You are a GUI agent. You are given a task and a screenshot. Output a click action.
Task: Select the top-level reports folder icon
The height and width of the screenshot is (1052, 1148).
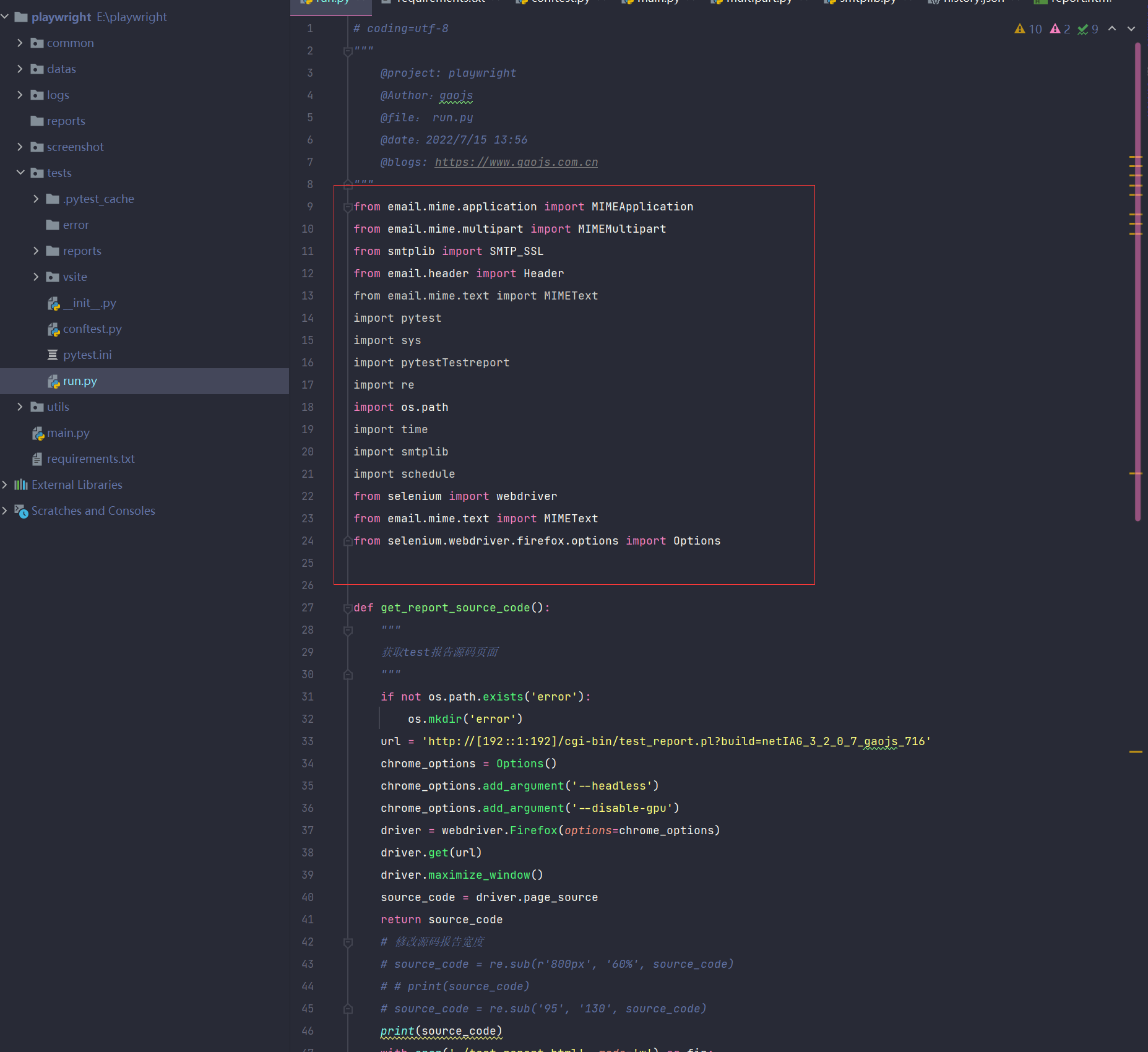(37, 121)
